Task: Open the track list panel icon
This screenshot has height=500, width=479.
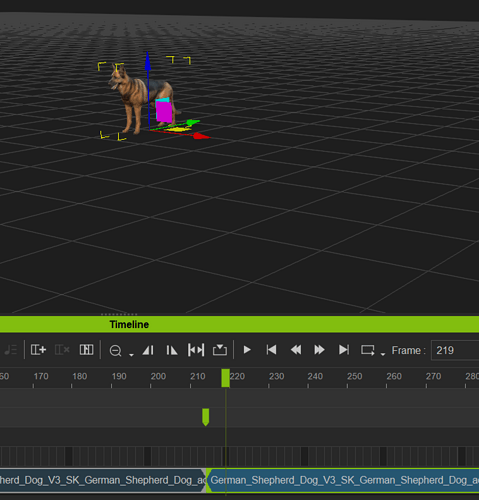Action: click(x=86, y=350)
